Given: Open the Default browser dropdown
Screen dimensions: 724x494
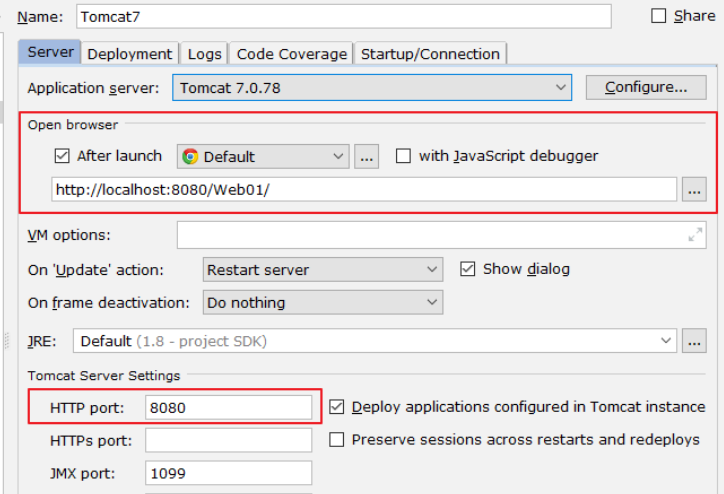Looking at the screenshot, I should point(263,157).
